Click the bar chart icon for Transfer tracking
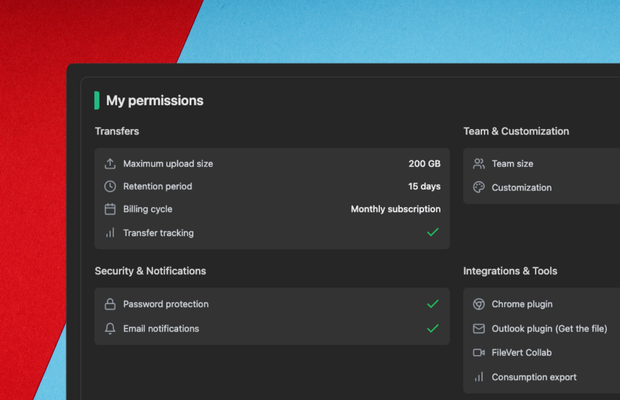 tap(110, 233)
